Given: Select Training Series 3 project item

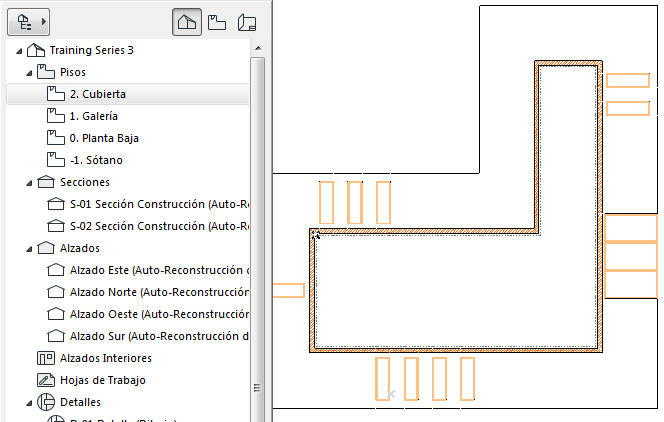Looking at the screenshot, I should coord(91,50).
